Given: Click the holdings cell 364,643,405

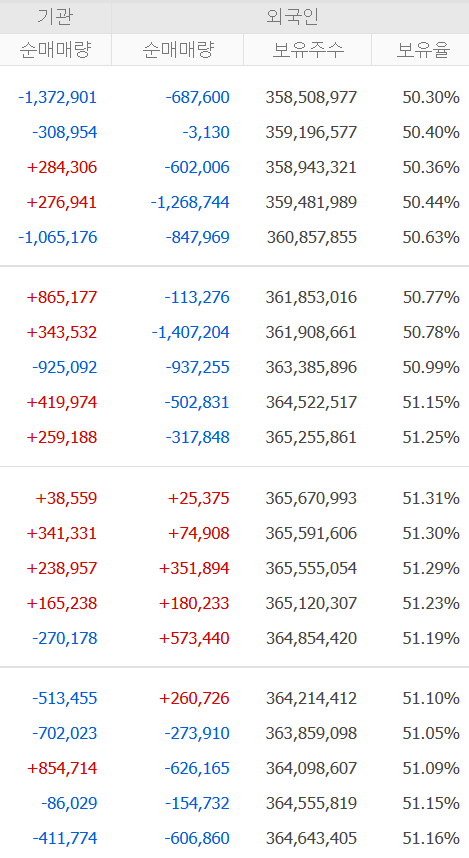Looking at the screenshot, I should pos(311,838).
